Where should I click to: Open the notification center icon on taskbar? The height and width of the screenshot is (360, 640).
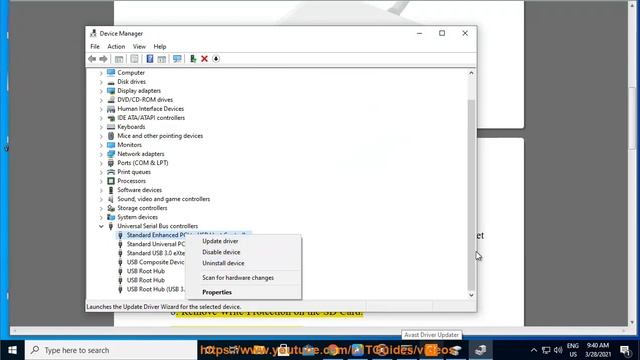[625, 350]
